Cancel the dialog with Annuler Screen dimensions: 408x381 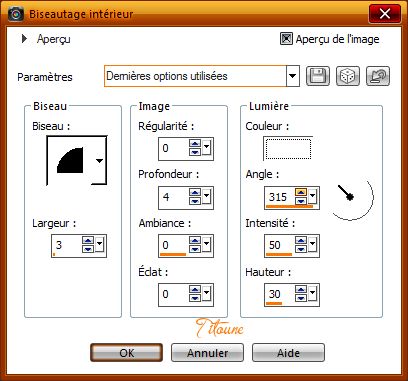[x=207, y=353]
